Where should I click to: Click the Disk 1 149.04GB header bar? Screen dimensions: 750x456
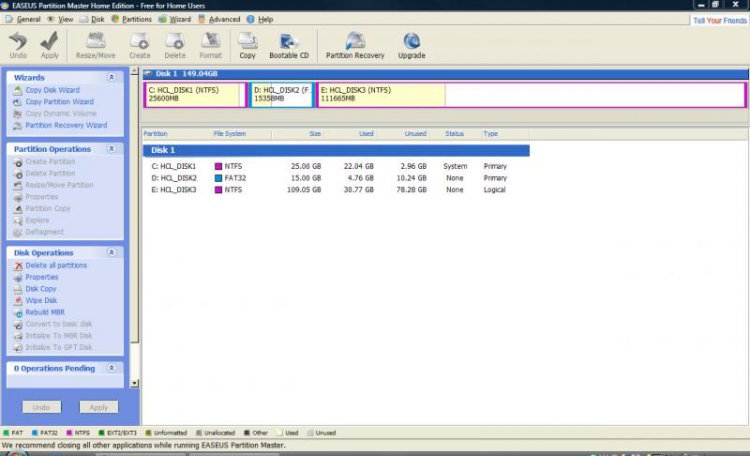pos(445,74)
